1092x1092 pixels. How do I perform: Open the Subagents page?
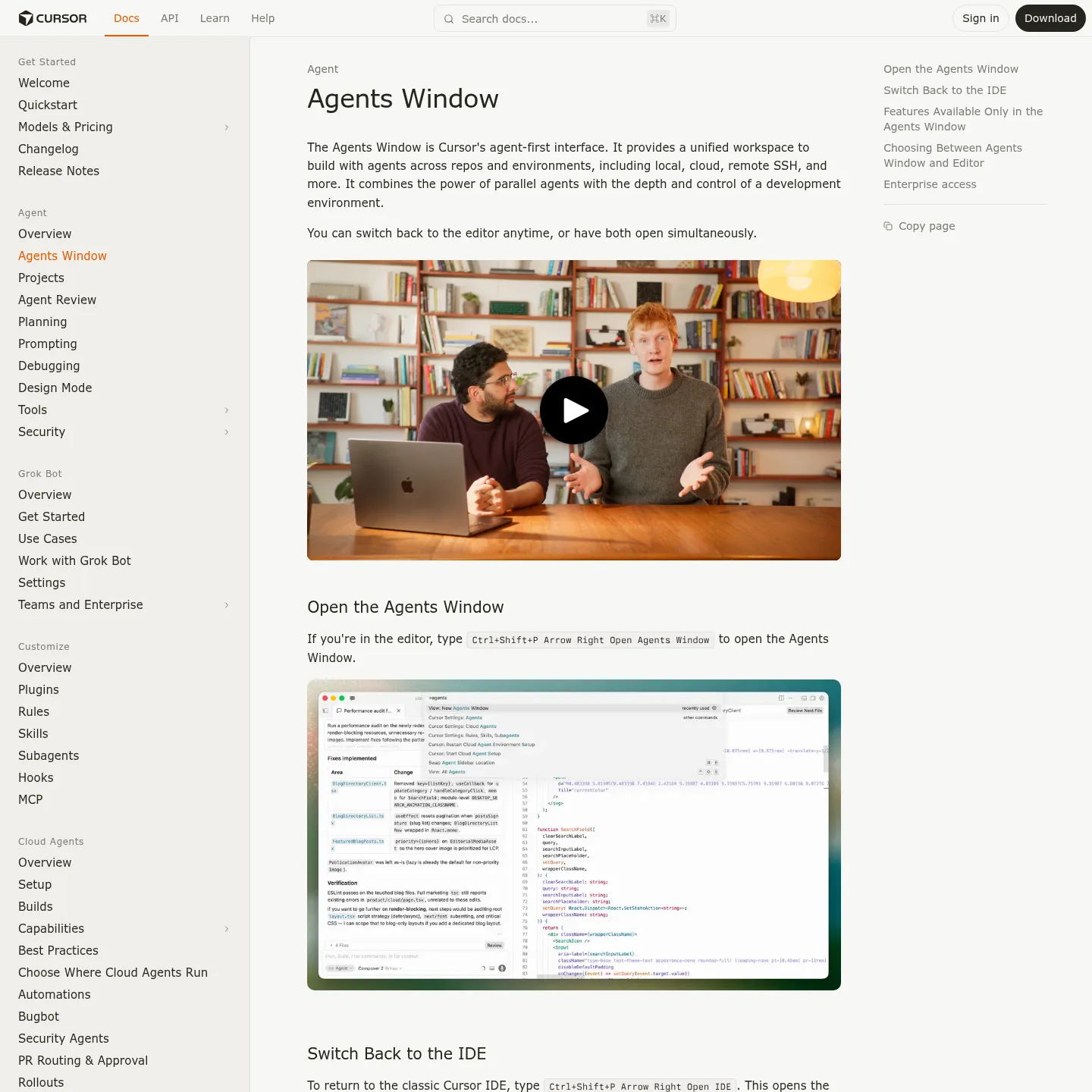(49, 756)
